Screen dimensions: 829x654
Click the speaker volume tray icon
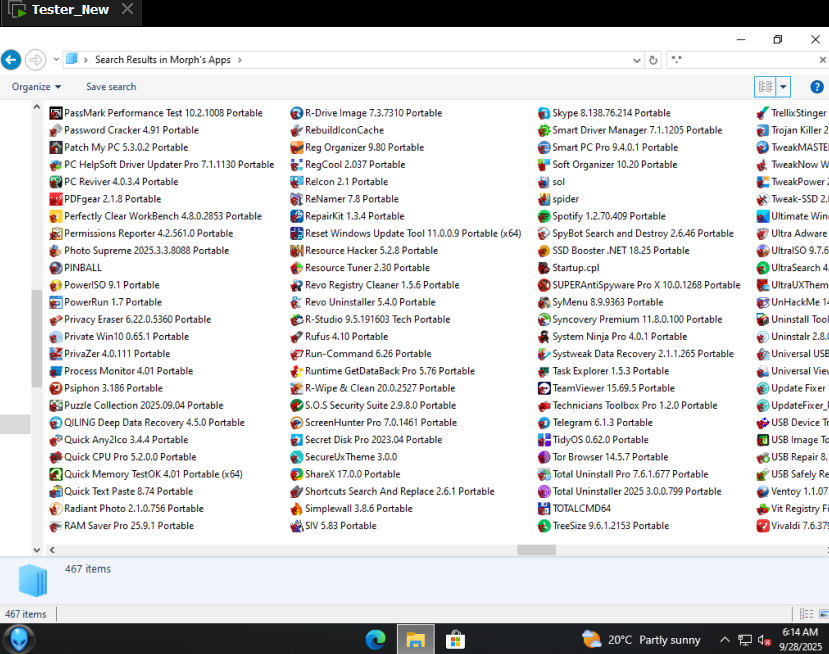[x=763, y=640]
